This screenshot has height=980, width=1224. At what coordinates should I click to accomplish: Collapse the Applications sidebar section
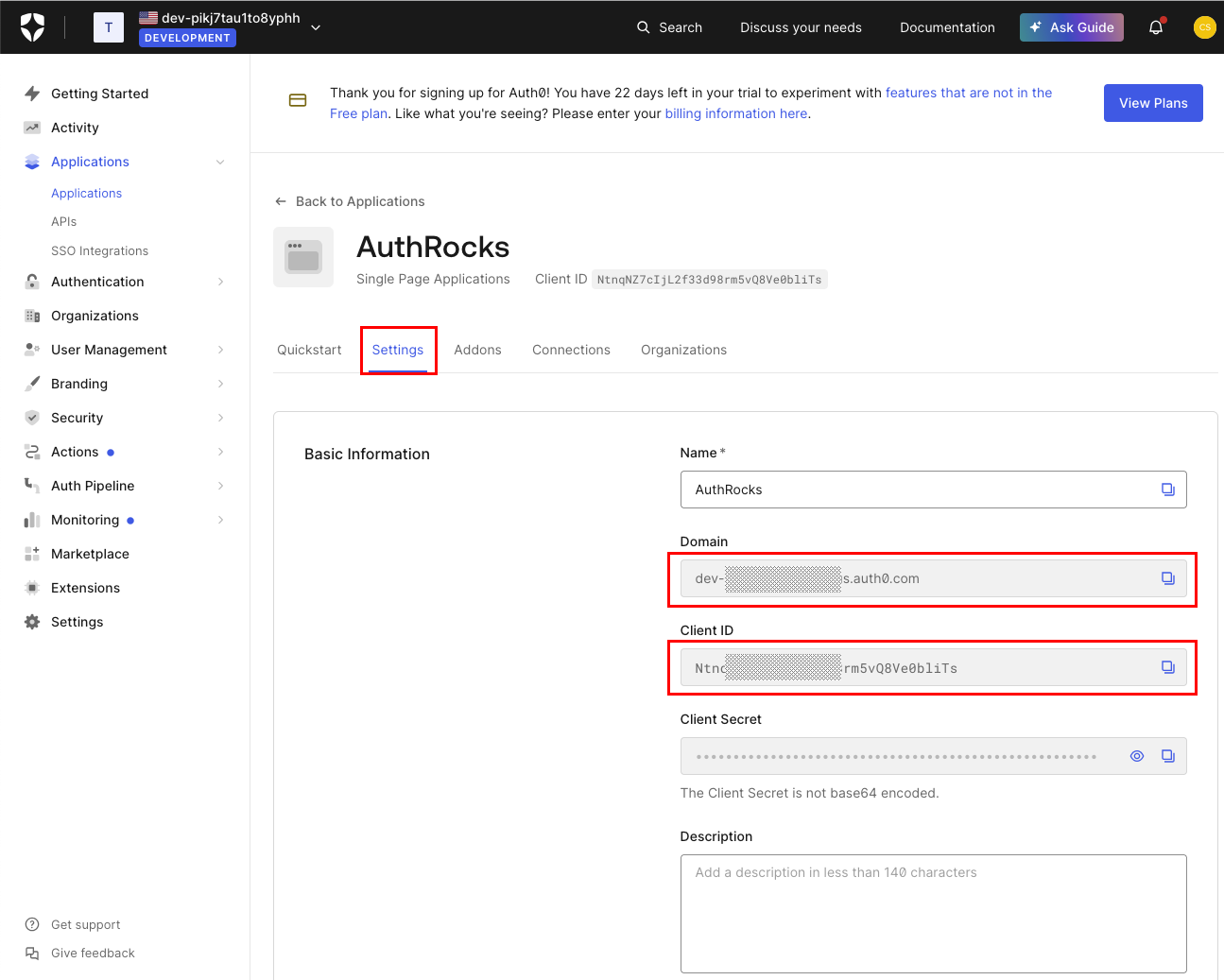220,162
